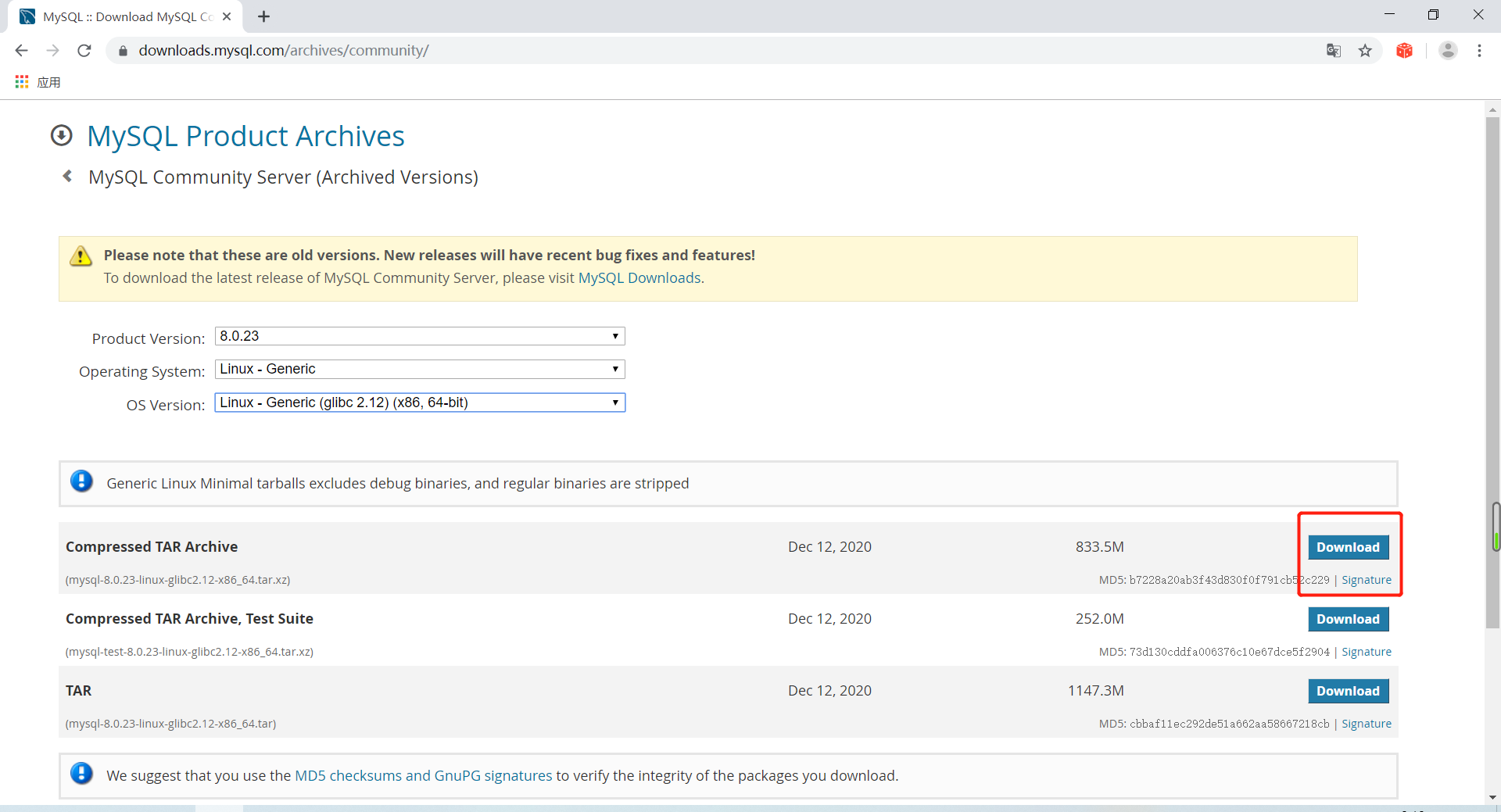Click MySQL Community Server (Archived Versions) heading

(283, 177)
